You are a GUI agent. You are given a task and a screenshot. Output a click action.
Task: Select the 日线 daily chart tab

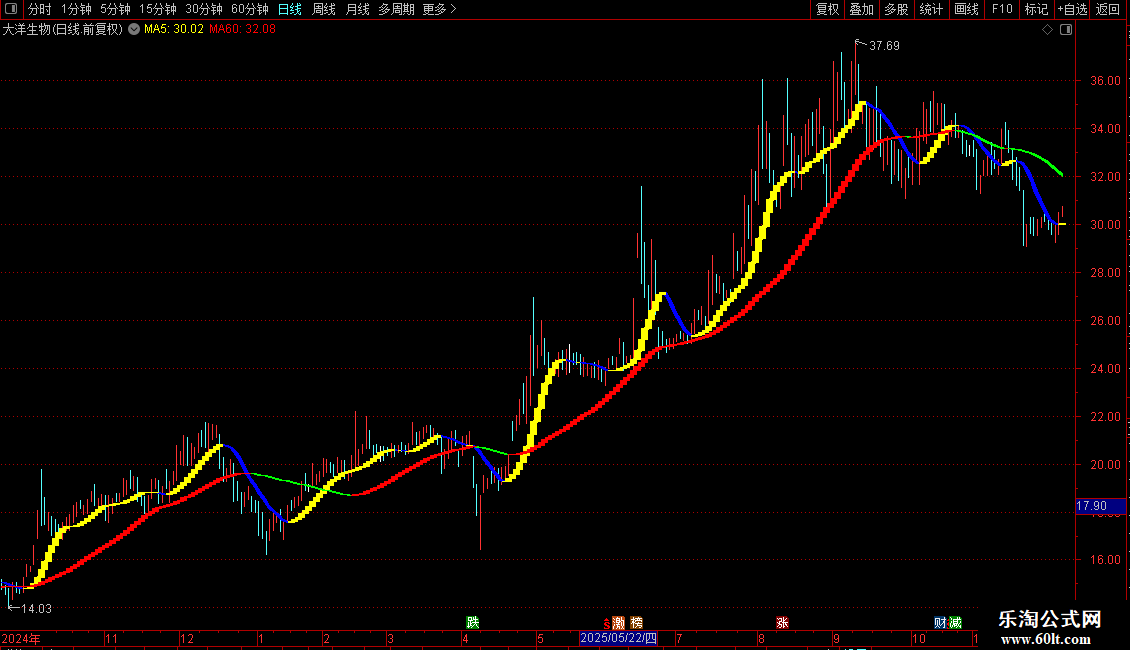[290, 9]
